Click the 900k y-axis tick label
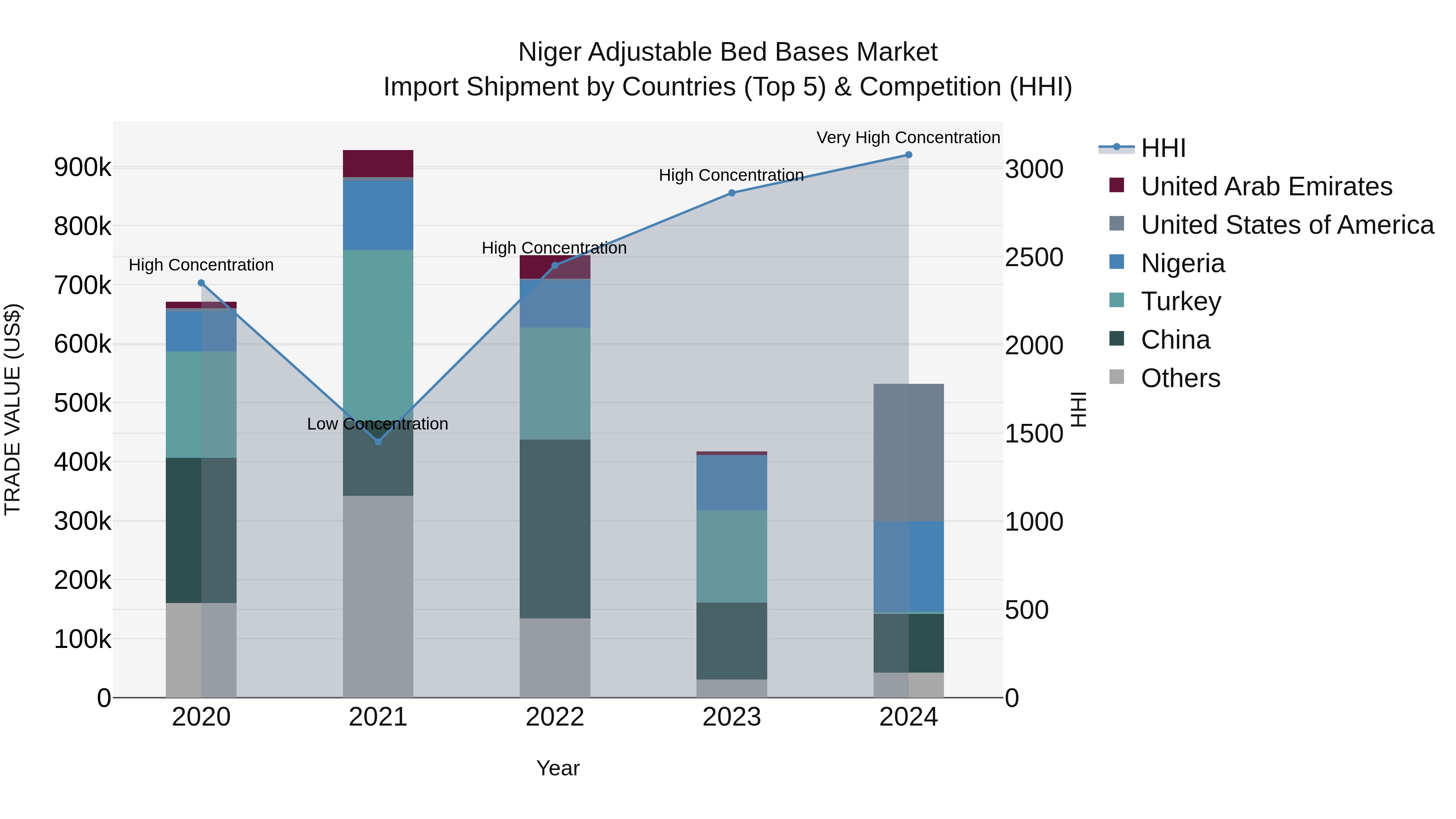Viewport: 1456px width, 819px height. click(83, 167)
